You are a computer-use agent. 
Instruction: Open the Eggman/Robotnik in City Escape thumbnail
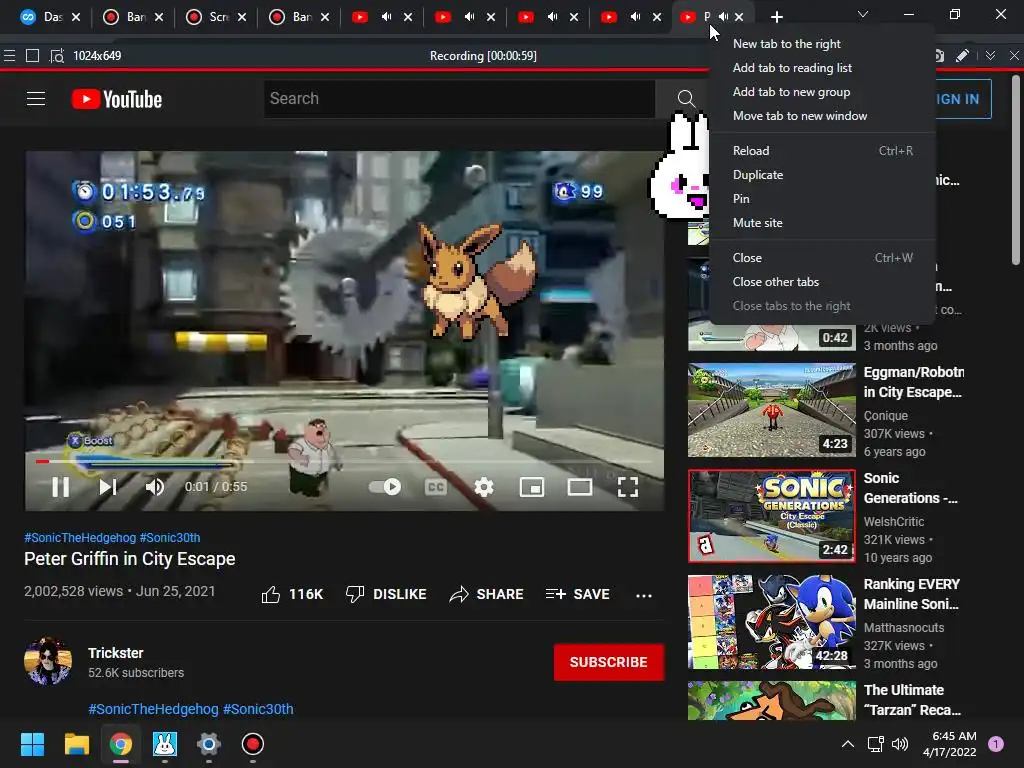pyautogui.click(x=771, y=409)
